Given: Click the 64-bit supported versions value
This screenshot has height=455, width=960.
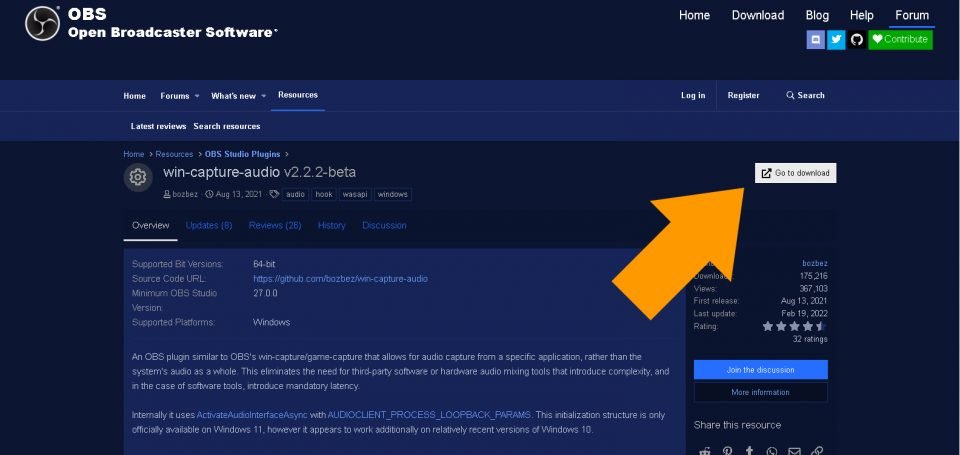Looking at the screenshot, I should coord(264,264).
